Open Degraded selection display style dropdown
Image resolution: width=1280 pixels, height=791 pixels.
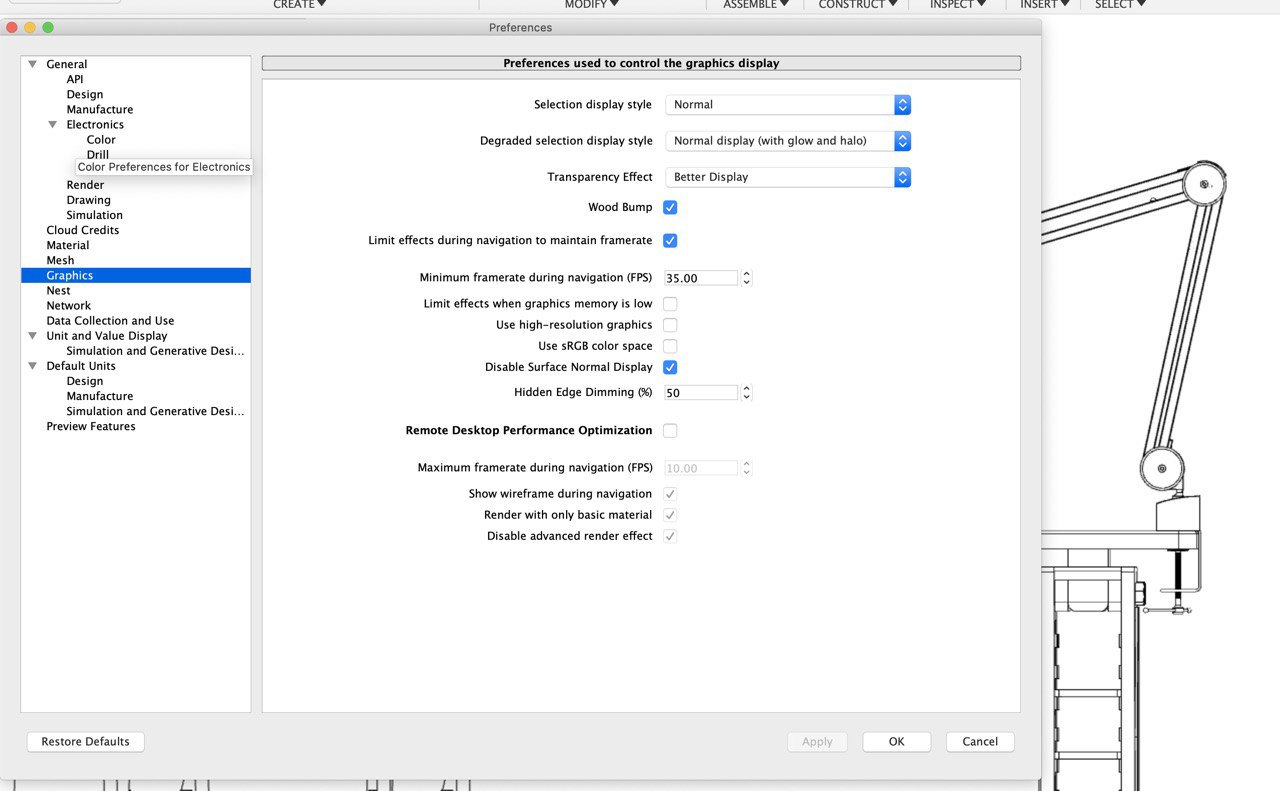[788, 141]
